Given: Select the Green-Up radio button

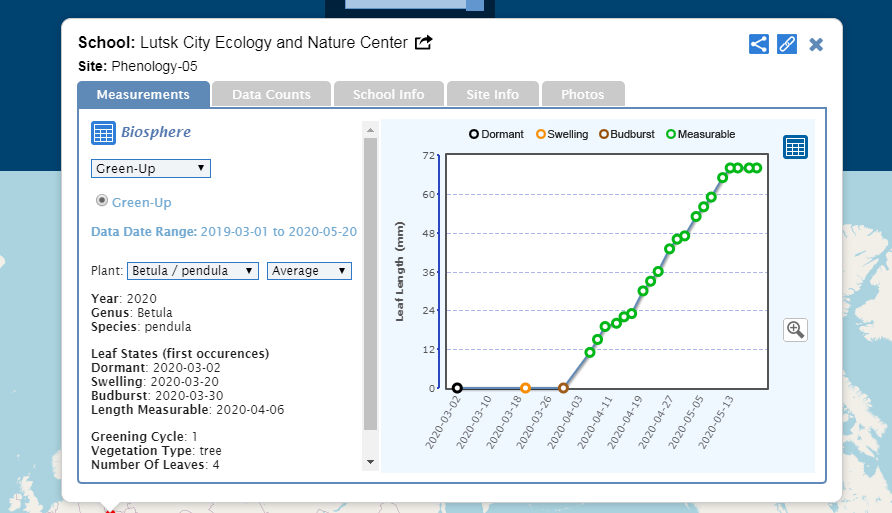Looking at the screenshot, I should 101,201.
